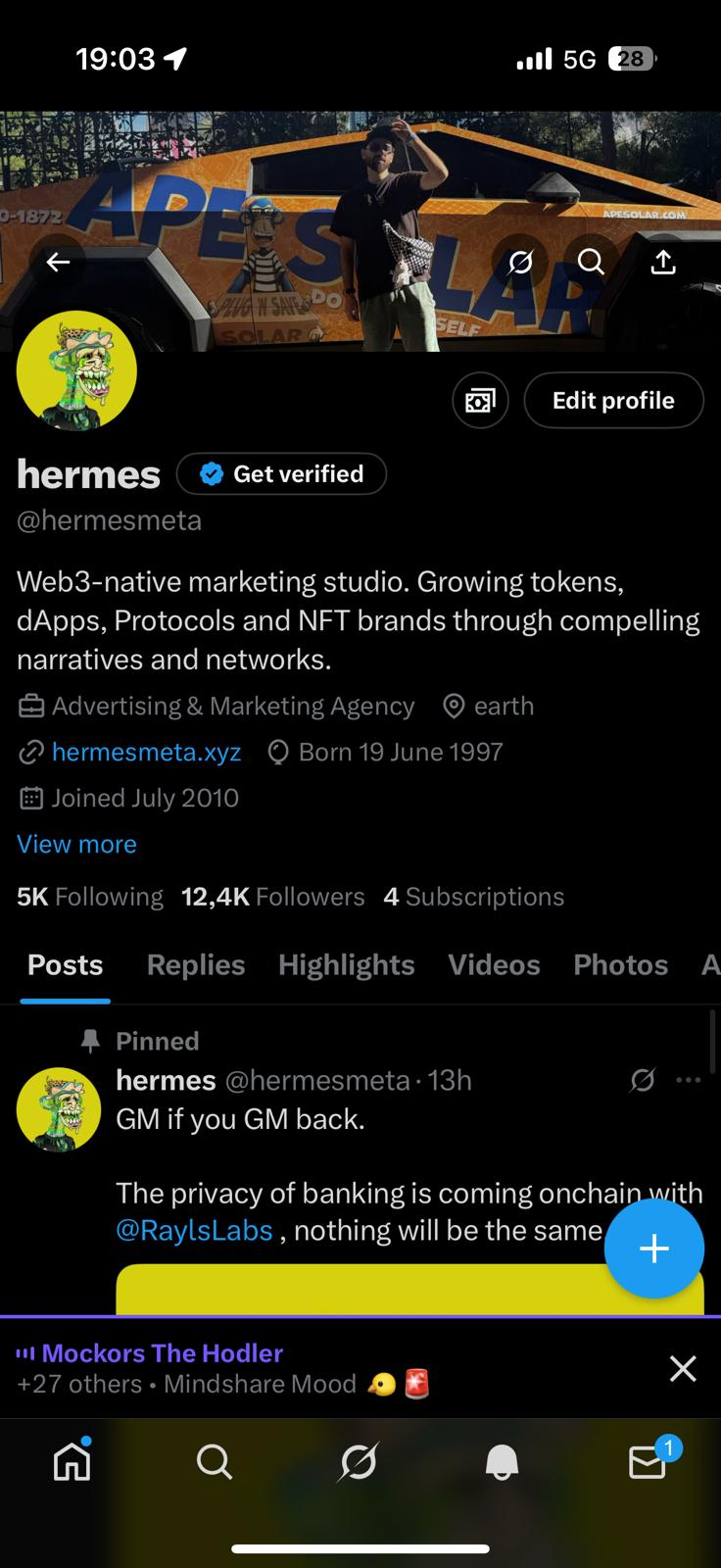Tap the Grok icon on pinned post
The image size is (721, 1568).
click(643, 1080)
